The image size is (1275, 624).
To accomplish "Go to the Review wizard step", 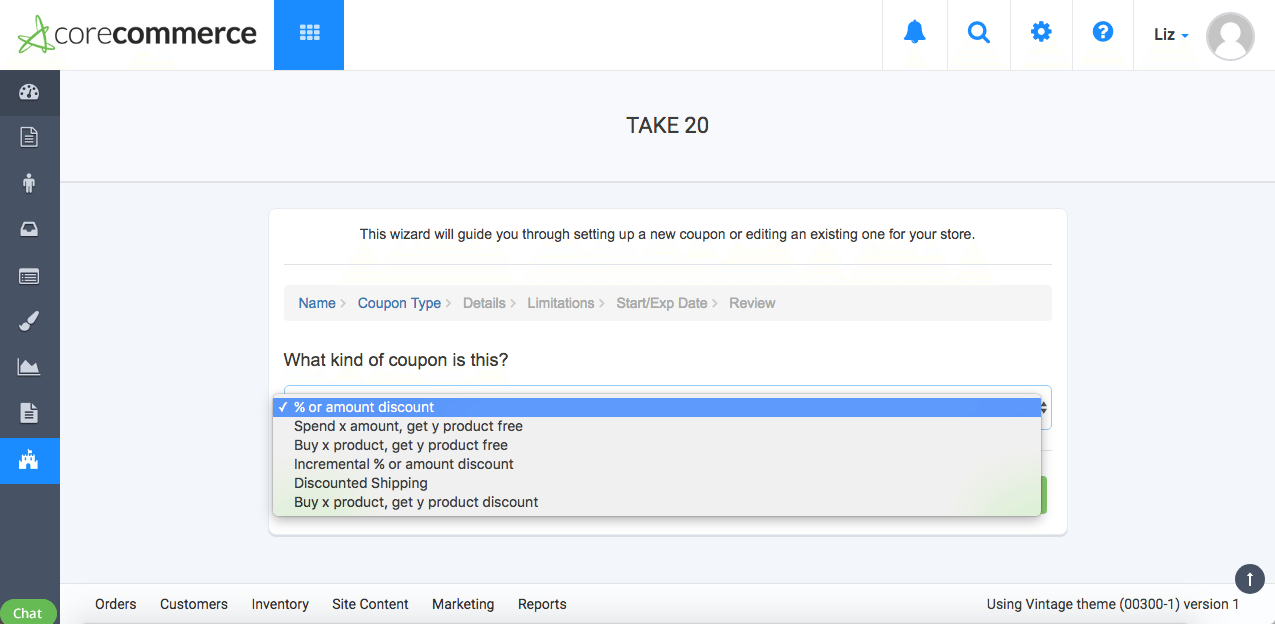I will point(752,303).
